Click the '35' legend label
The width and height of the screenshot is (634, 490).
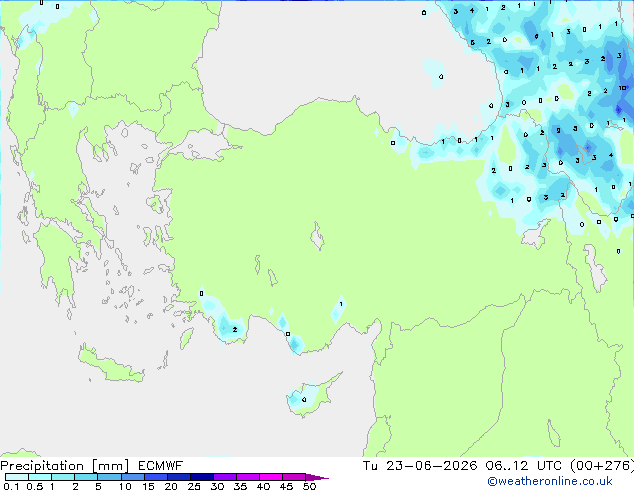coord(240,486)
